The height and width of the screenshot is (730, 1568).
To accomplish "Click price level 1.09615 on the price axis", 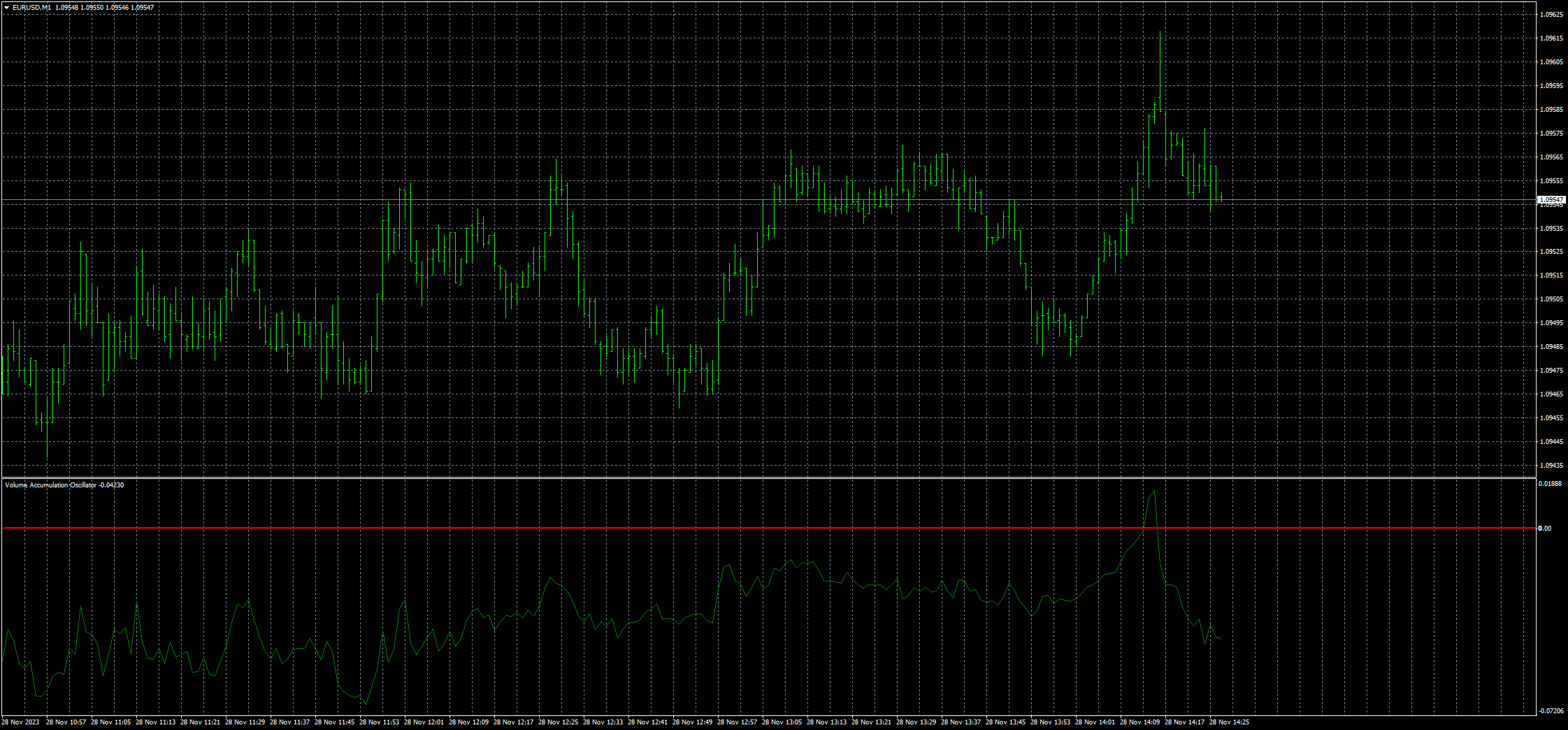I will (x=1551, y=38).
